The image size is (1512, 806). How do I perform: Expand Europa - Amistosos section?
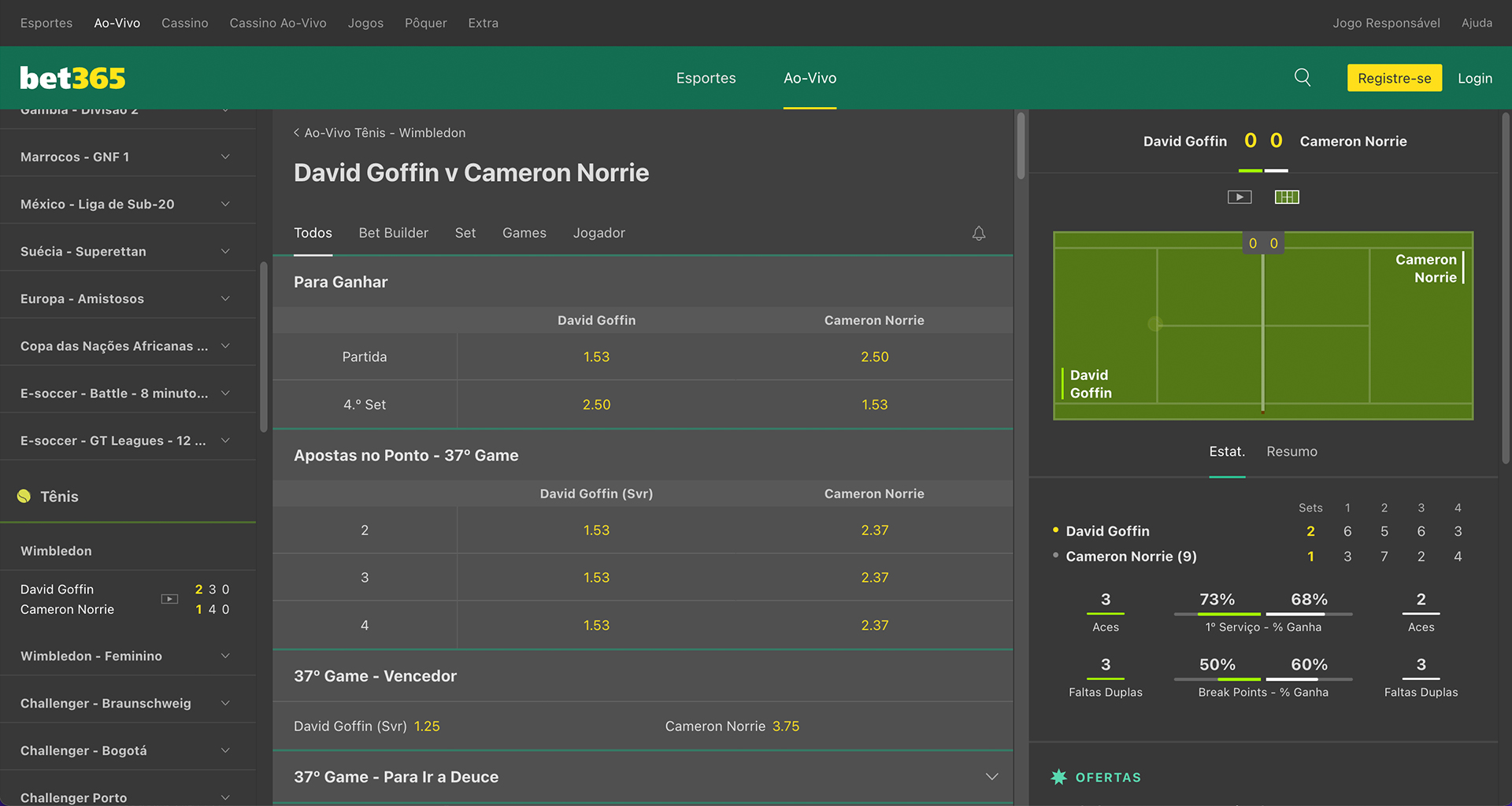click(x=128, y=298)
